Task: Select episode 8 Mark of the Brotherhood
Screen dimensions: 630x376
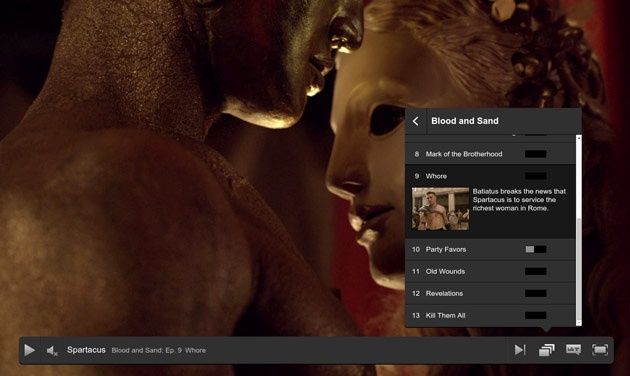Action: 490,154
